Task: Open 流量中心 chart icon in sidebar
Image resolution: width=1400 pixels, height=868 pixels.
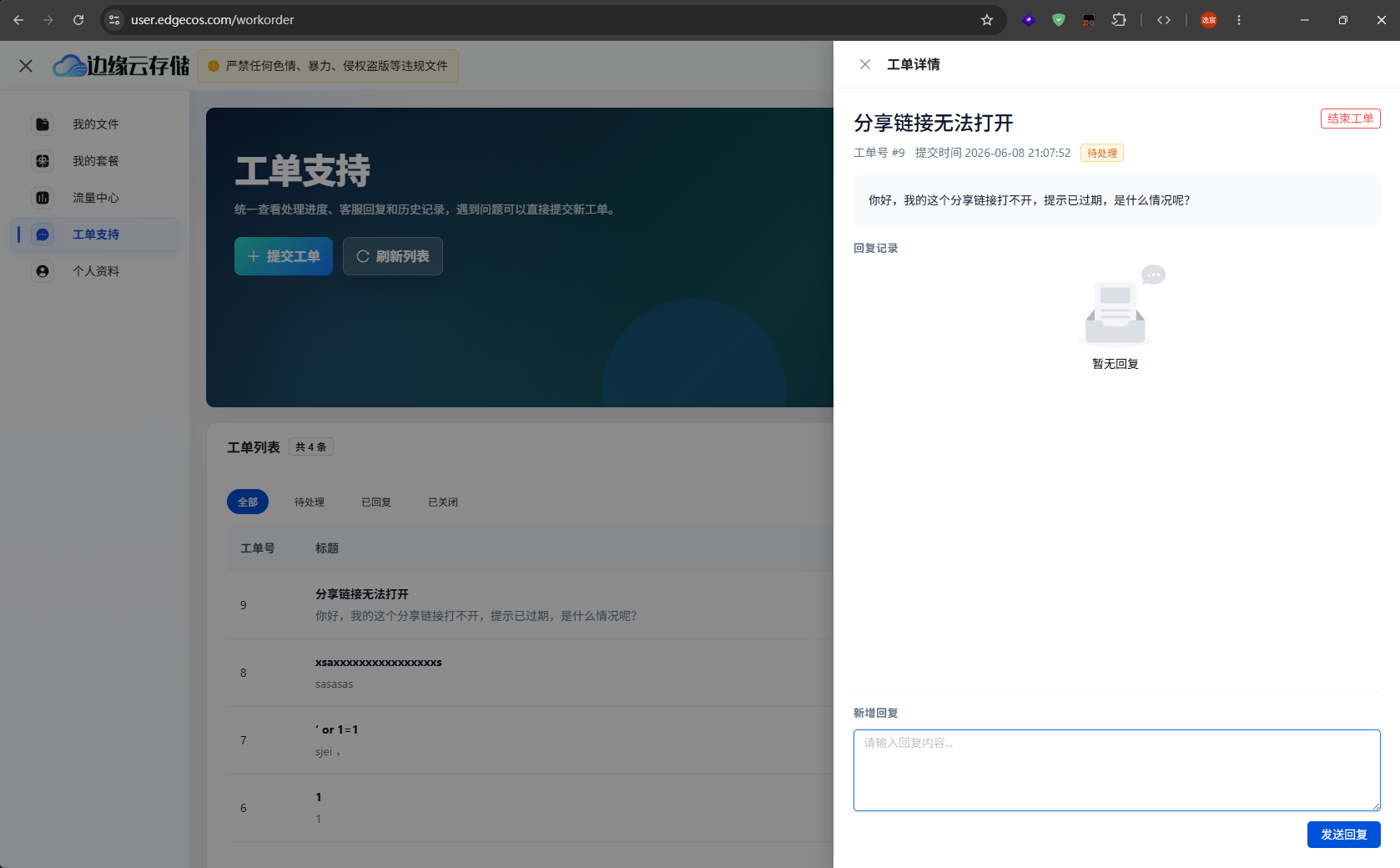Action: click(43, 198)
